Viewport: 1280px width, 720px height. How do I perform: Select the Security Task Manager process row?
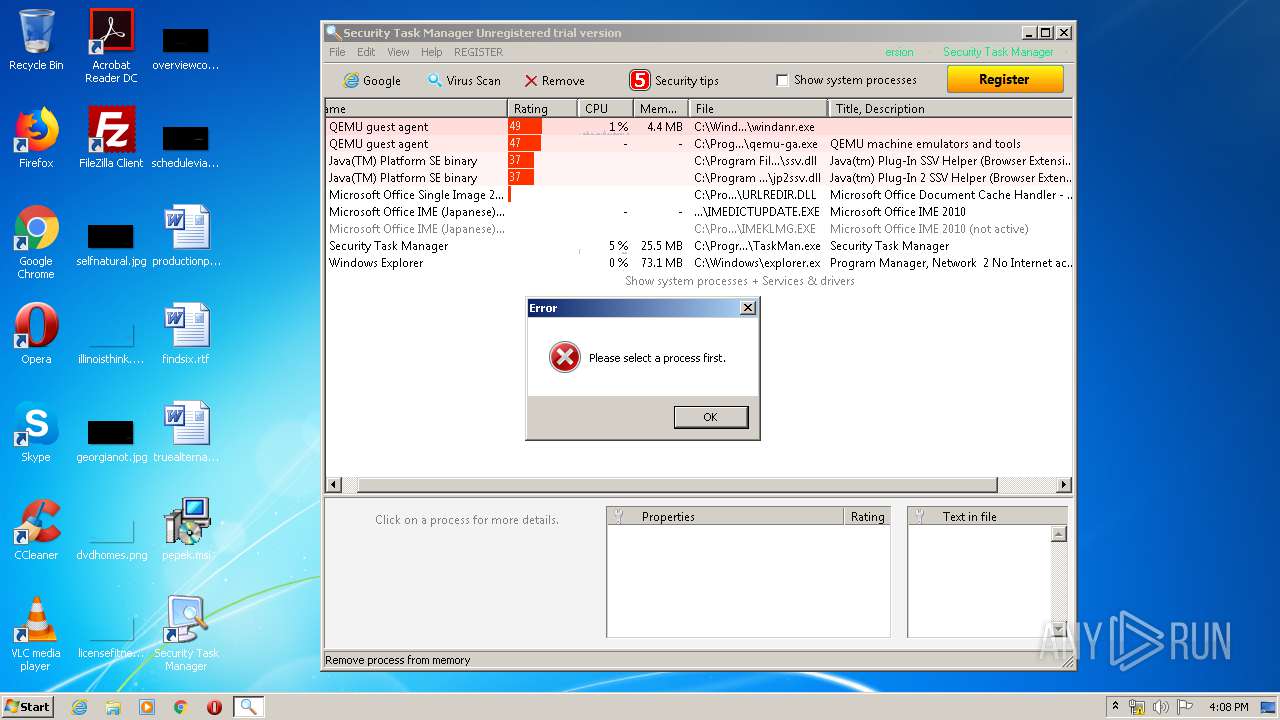pyautogui.click(x=699, y=246)
